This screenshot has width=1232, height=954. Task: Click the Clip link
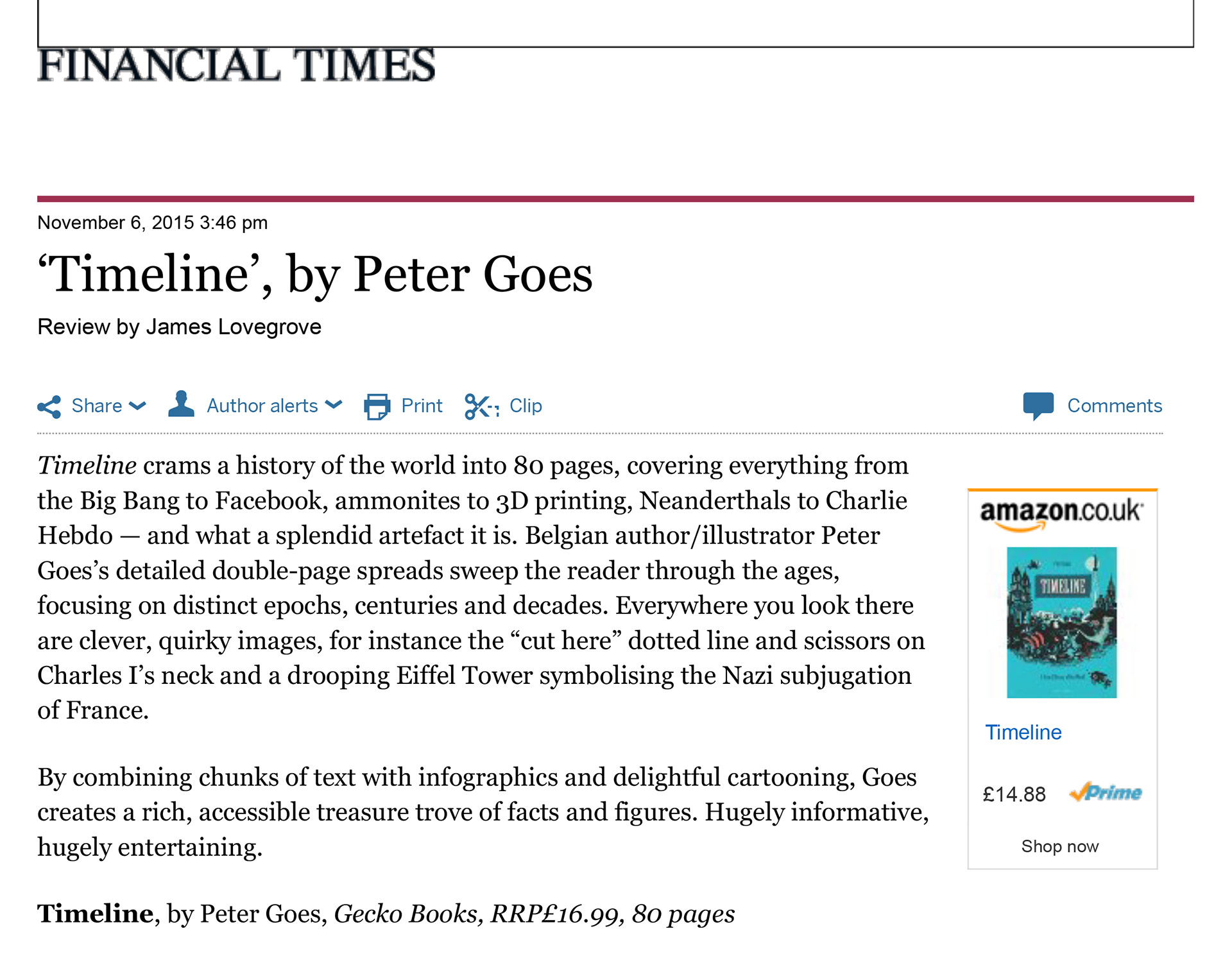point(526,405)
